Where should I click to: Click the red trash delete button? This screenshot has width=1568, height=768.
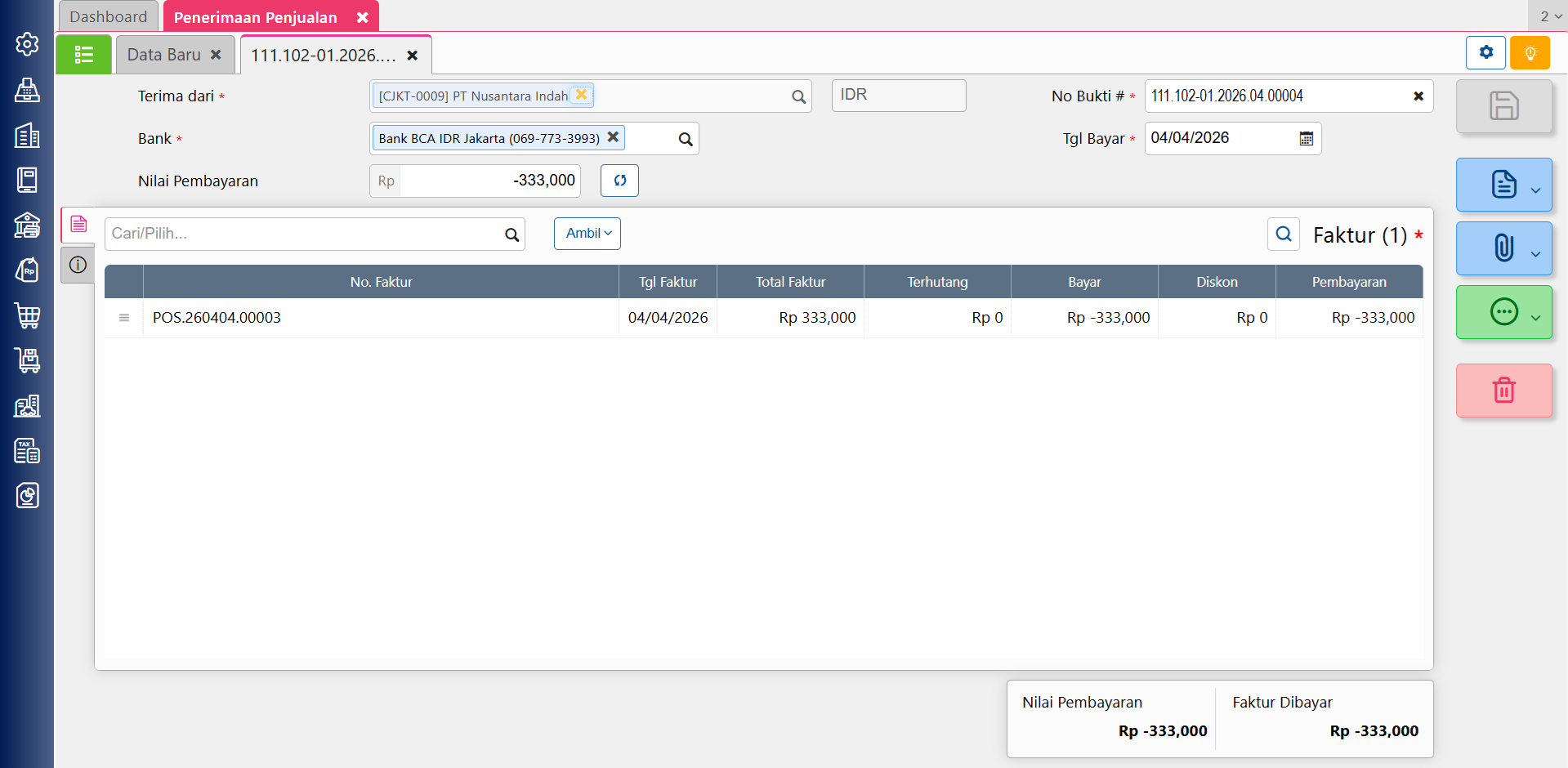point(1503,391)
